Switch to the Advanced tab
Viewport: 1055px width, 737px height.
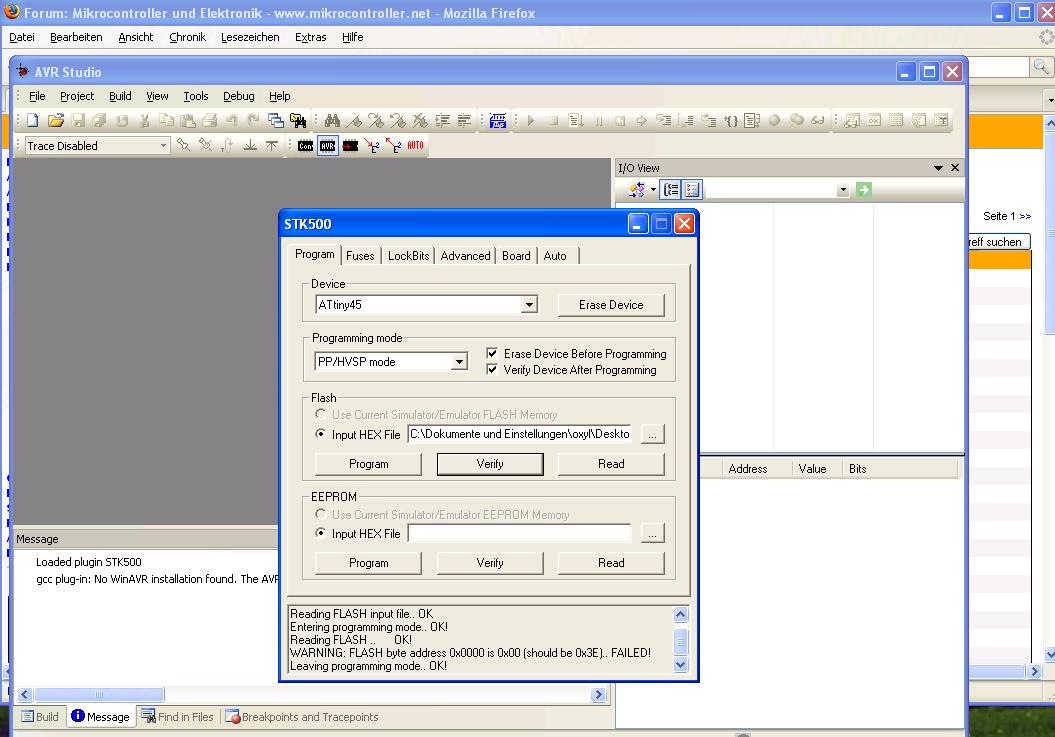coord(466,256)
